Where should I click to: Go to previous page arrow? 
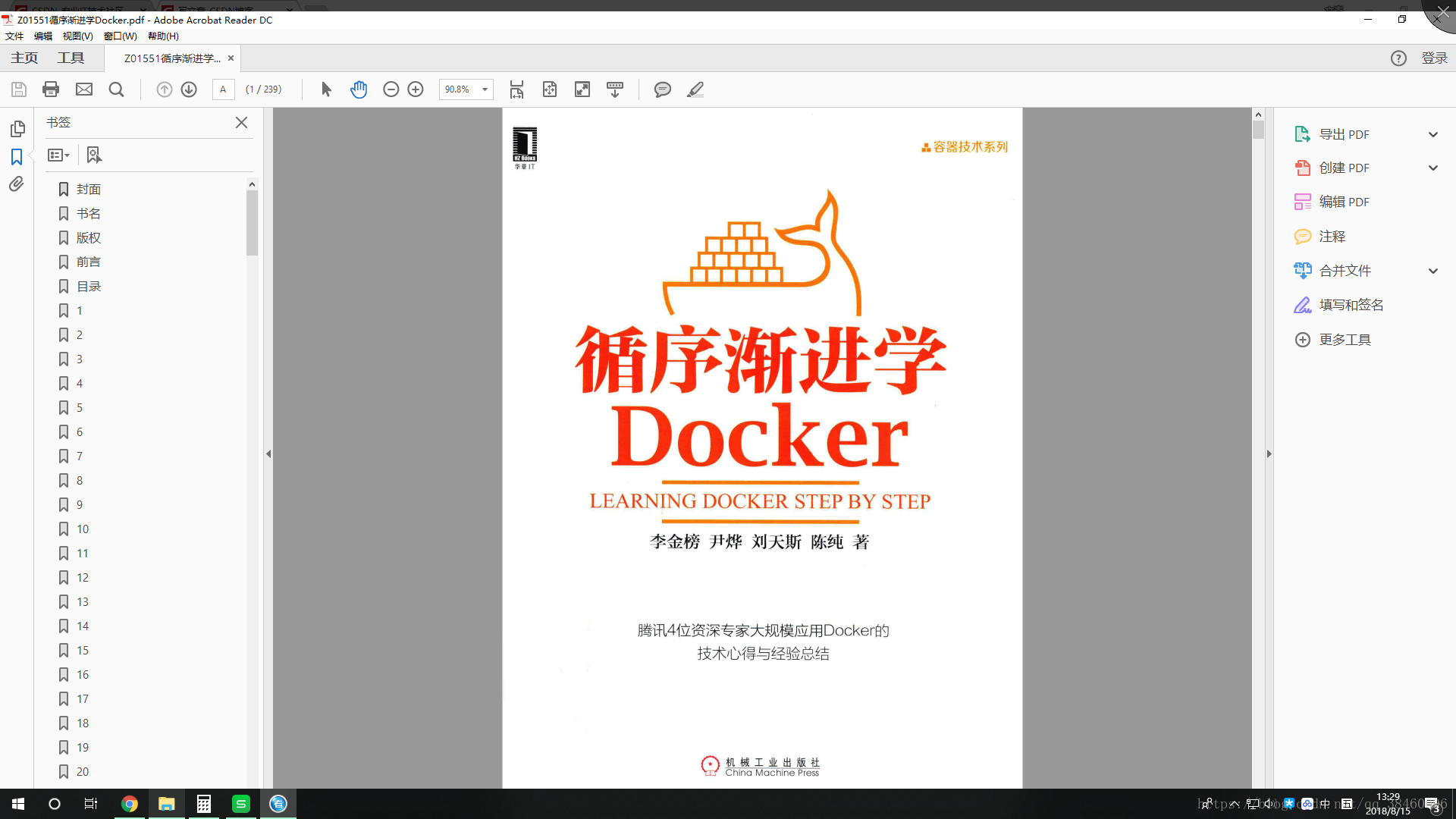tap(164, 89)
